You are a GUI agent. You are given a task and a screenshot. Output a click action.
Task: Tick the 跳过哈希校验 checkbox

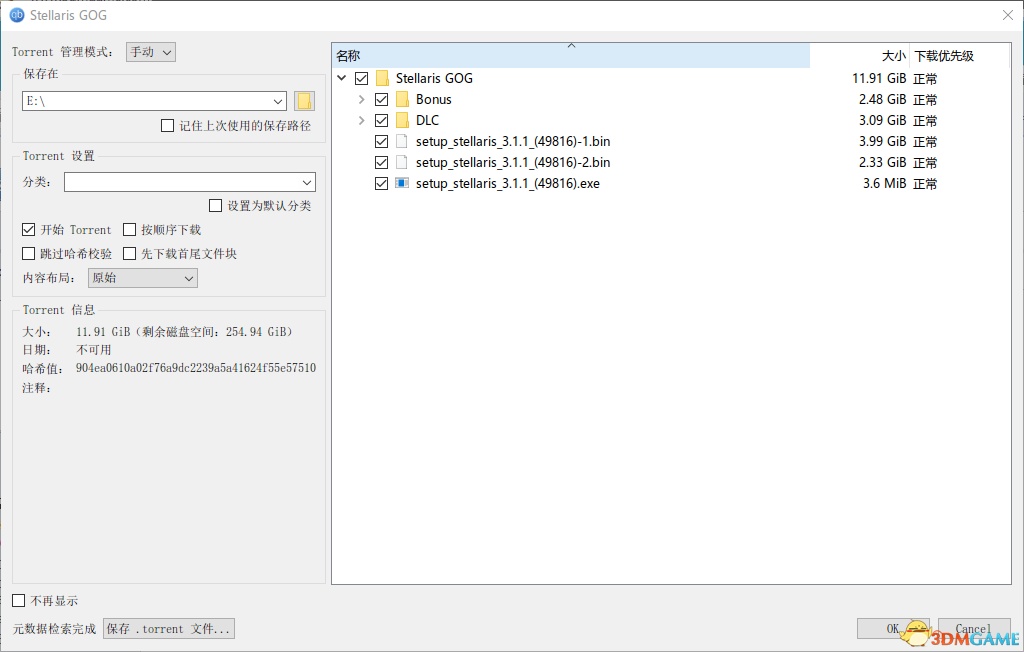pos(29,253)
